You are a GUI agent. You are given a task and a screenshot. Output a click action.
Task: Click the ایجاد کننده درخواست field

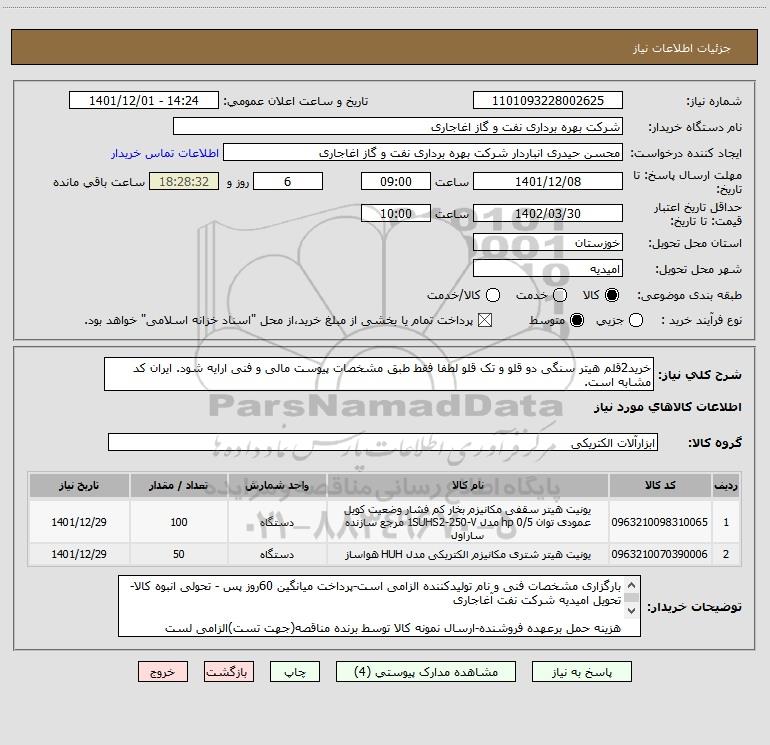click(x=423, y=153)
